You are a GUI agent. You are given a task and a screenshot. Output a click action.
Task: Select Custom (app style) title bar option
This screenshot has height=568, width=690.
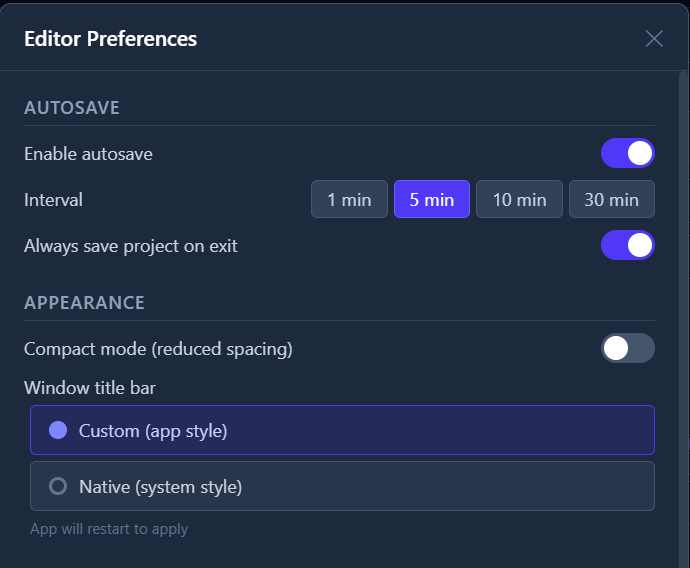coord(342,430)
